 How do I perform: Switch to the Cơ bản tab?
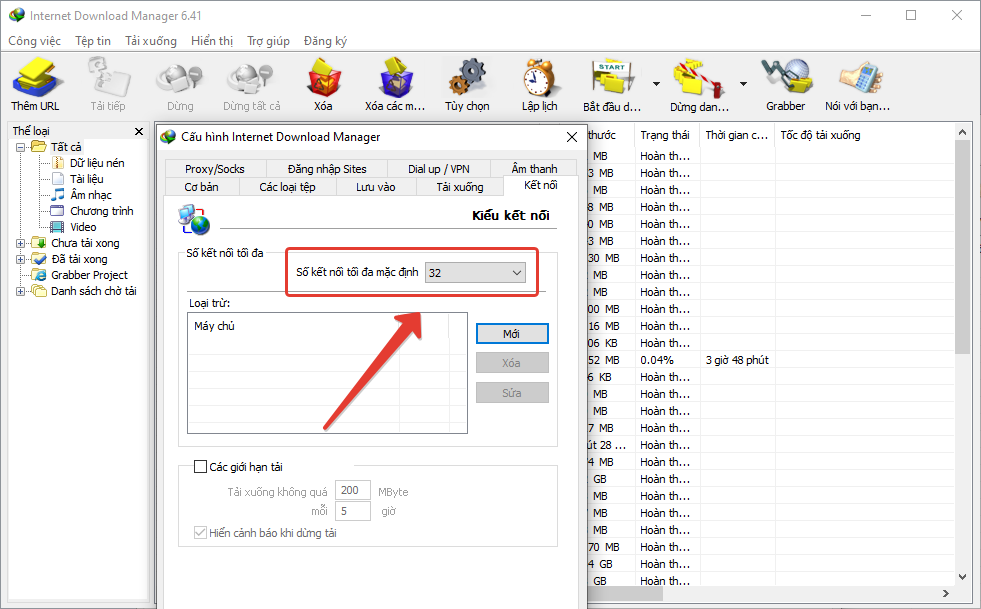(x=201, y=187)
